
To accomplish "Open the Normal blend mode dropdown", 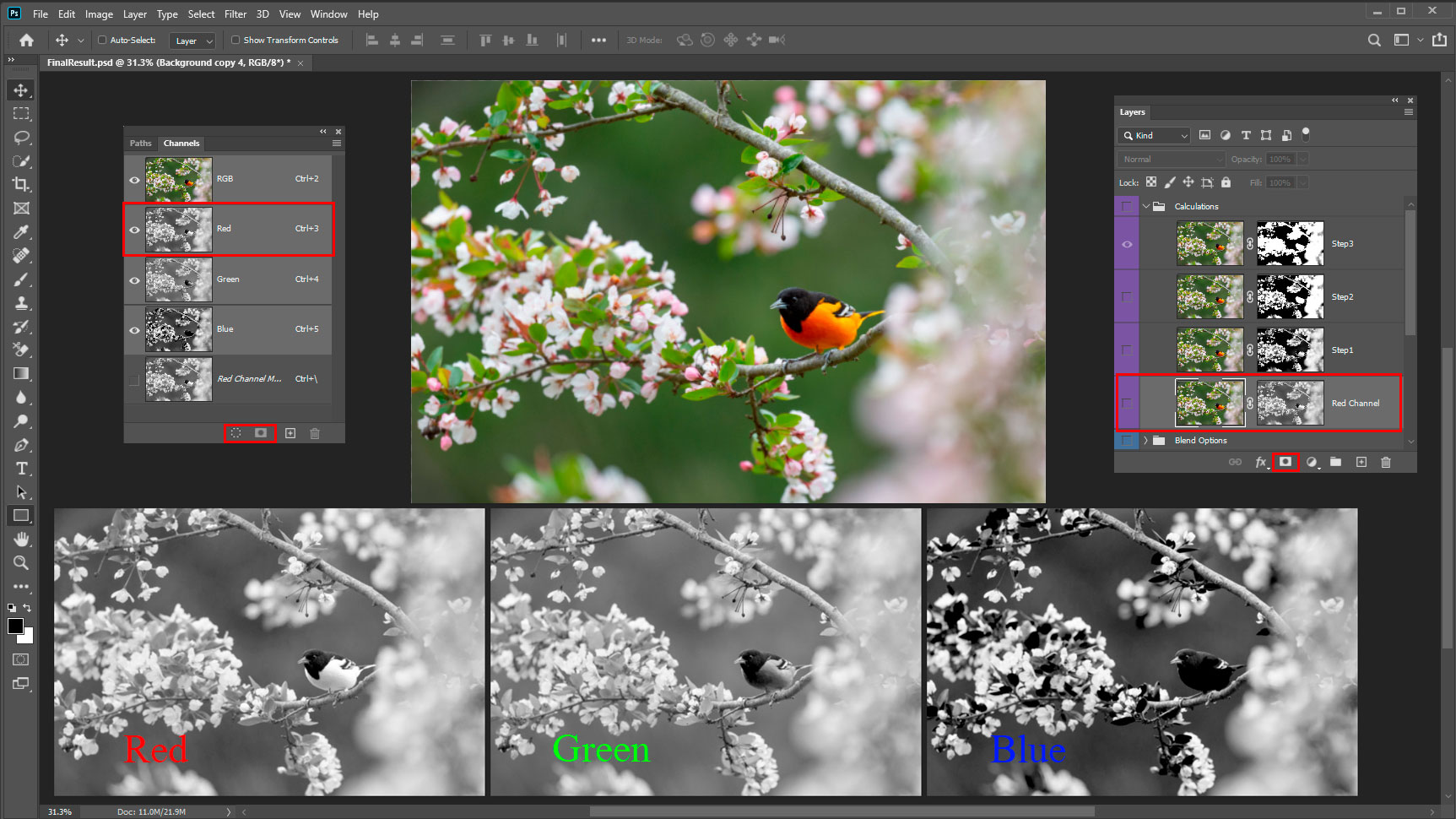I will [x=1171, y=159].
